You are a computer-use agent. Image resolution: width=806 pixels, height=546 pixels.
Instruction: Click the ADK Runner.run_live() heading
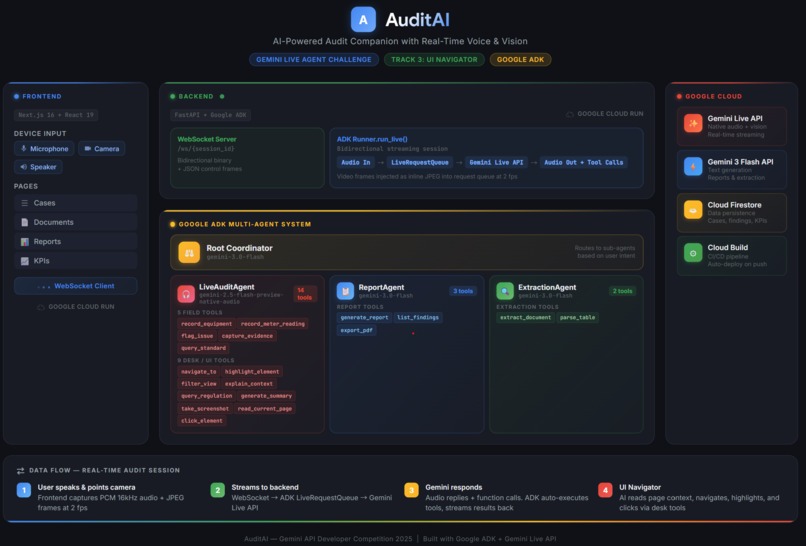[x=372, y=139]
